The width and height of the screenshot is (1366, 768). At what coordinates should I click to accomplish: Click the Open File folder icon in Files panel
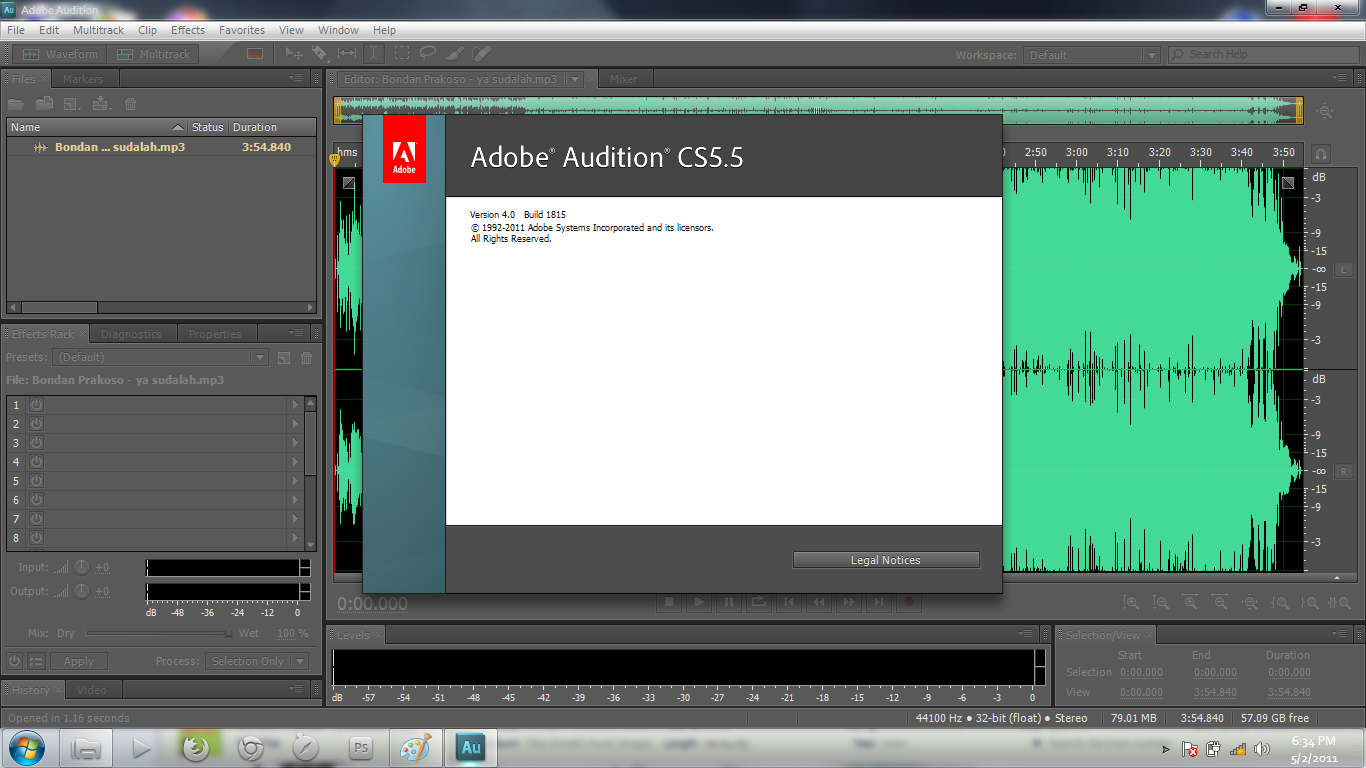point(16,104)
